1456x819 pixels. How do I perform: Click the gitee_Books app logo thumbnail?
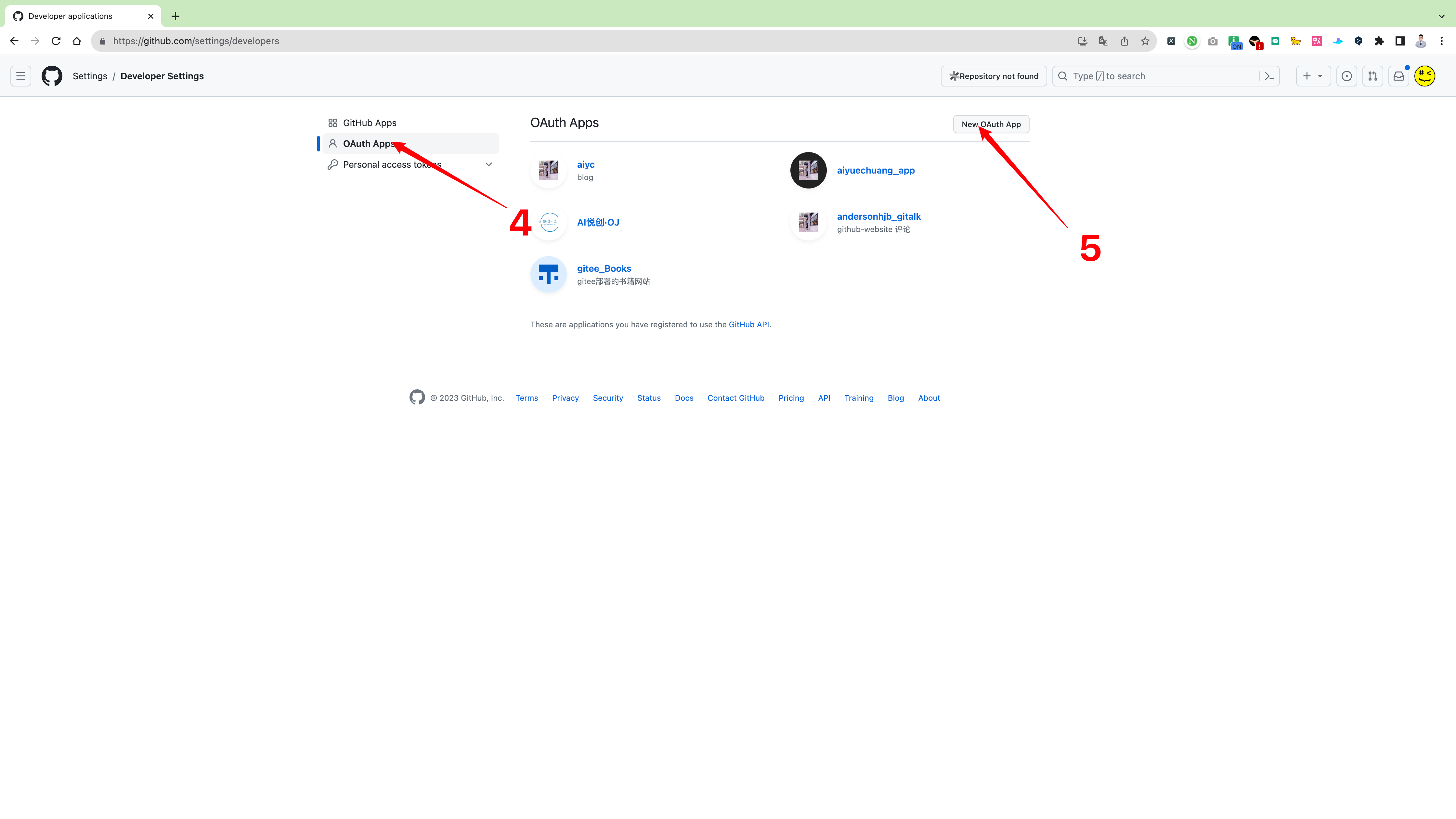point(548,274)
